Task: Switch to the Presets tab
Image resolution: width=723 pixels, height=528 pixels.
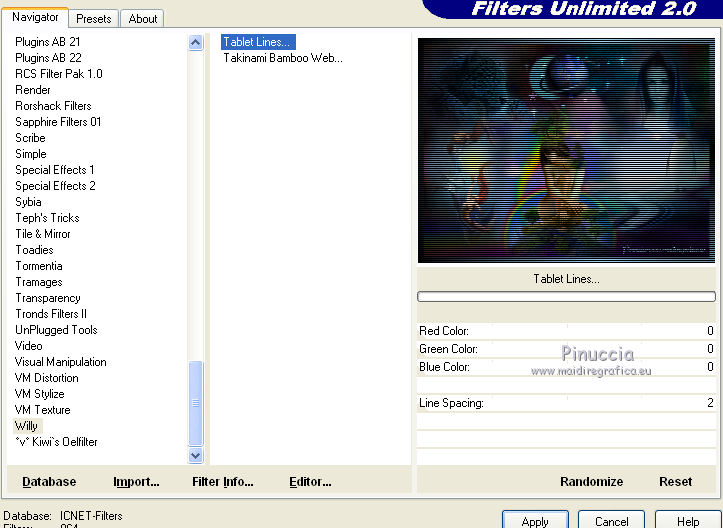Action: 94,19
